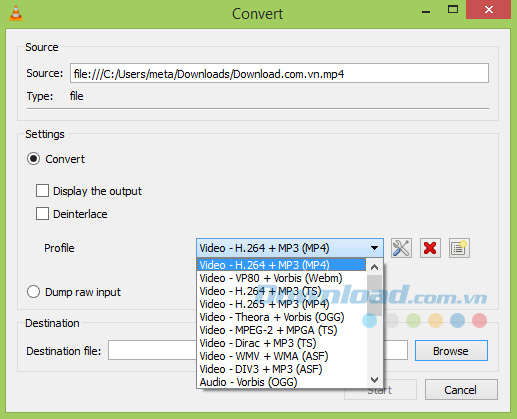Select the Dump raw input option
Image resolution: width=517 pixels, height=419 pixels.
point(33,292)
